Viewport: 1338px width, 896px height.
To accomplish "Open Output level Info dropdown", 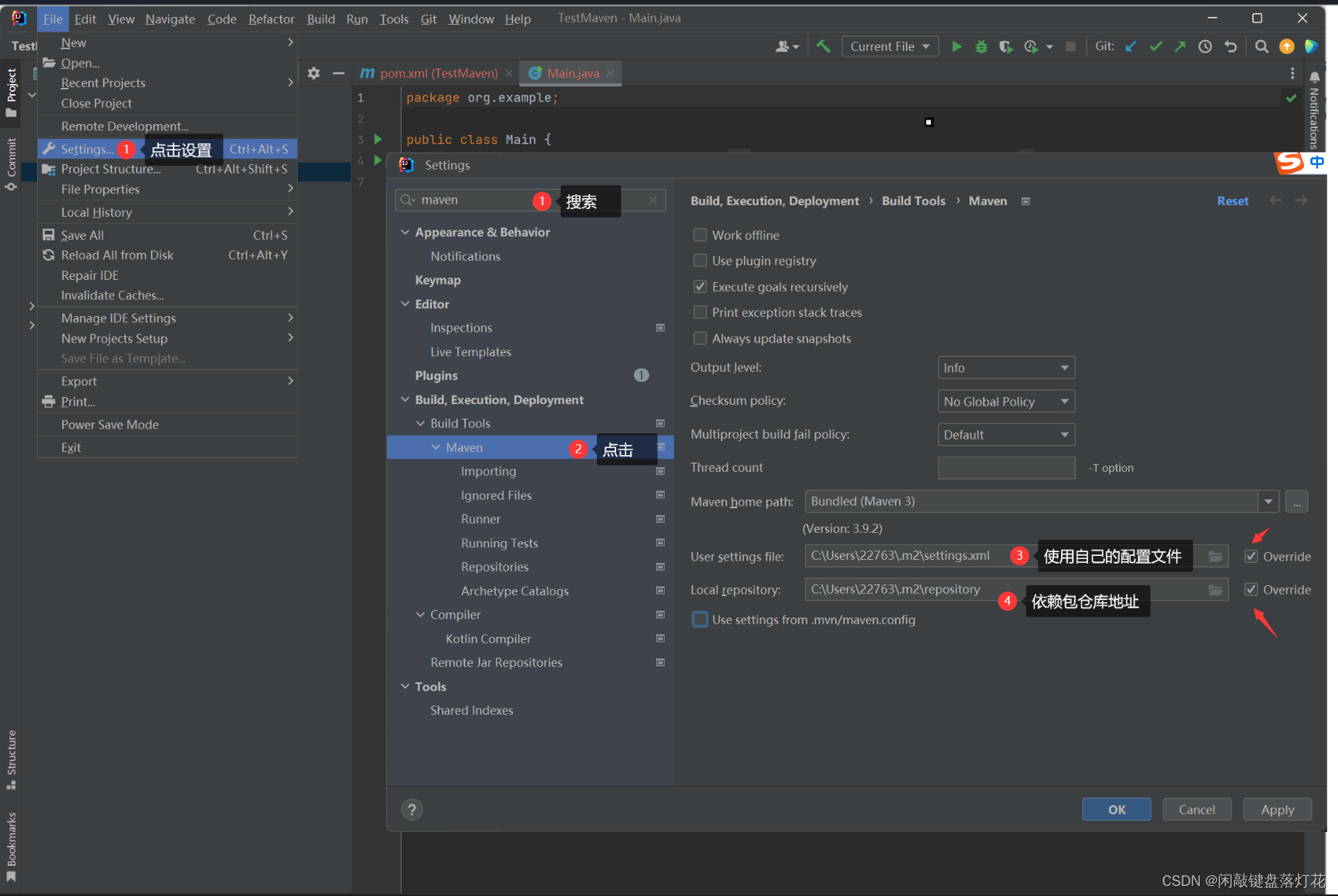I will 1006,368.
